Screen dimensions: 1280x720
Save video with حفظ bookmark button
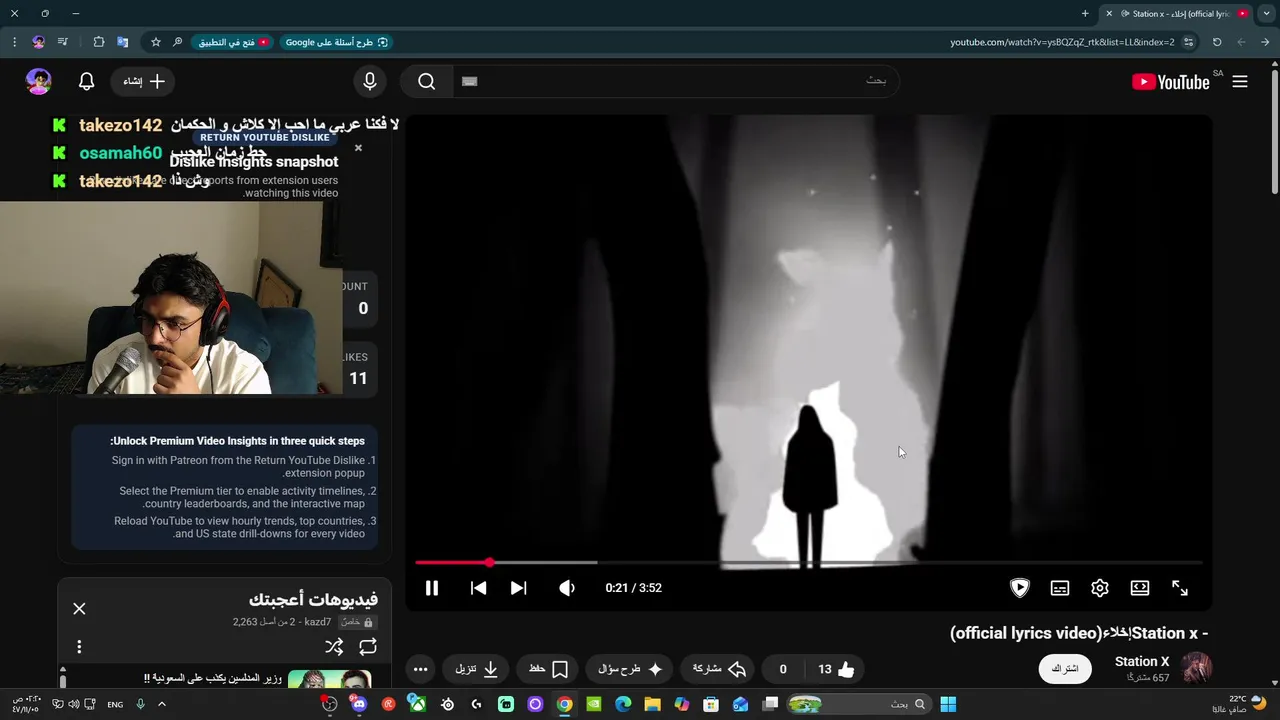[x=548, y=669]
